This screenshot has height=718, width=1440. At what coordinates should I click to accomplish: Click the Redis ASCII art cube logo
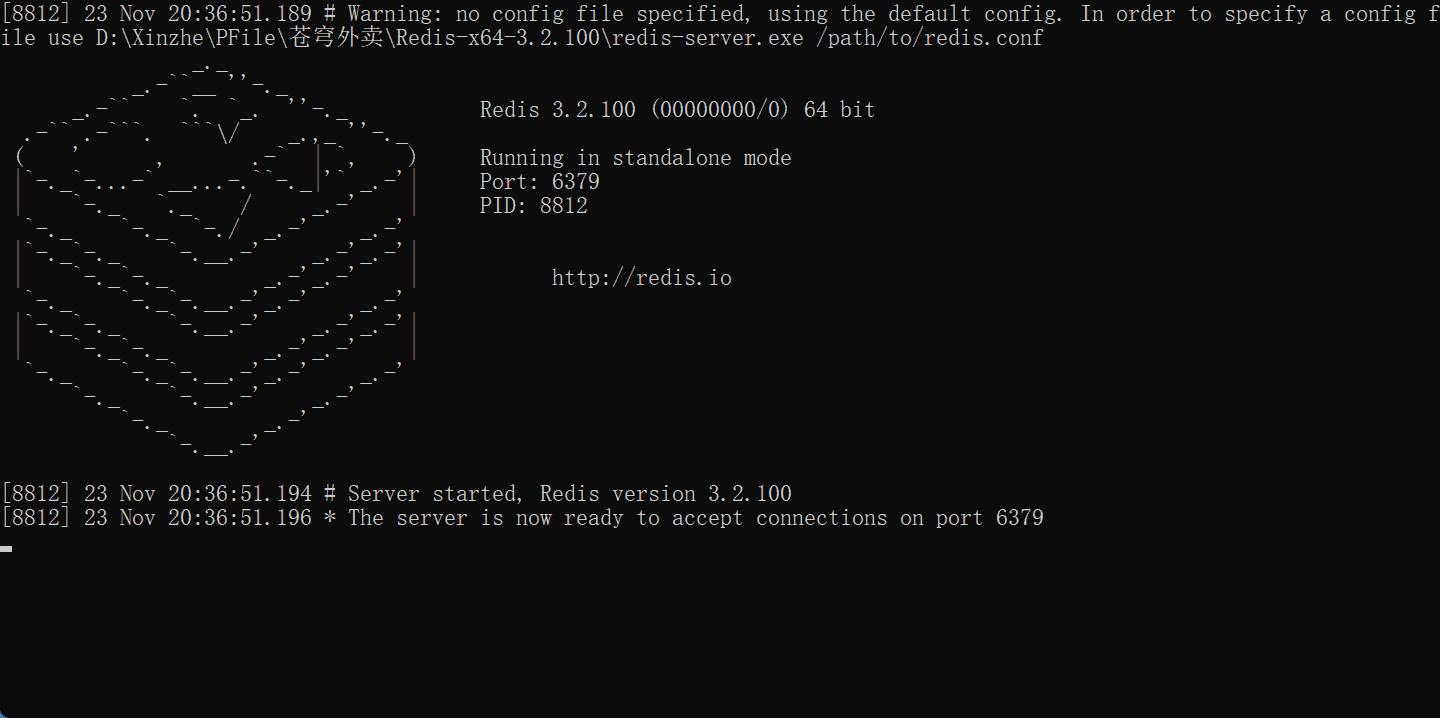pyautogui.click(x=215, y=260)
